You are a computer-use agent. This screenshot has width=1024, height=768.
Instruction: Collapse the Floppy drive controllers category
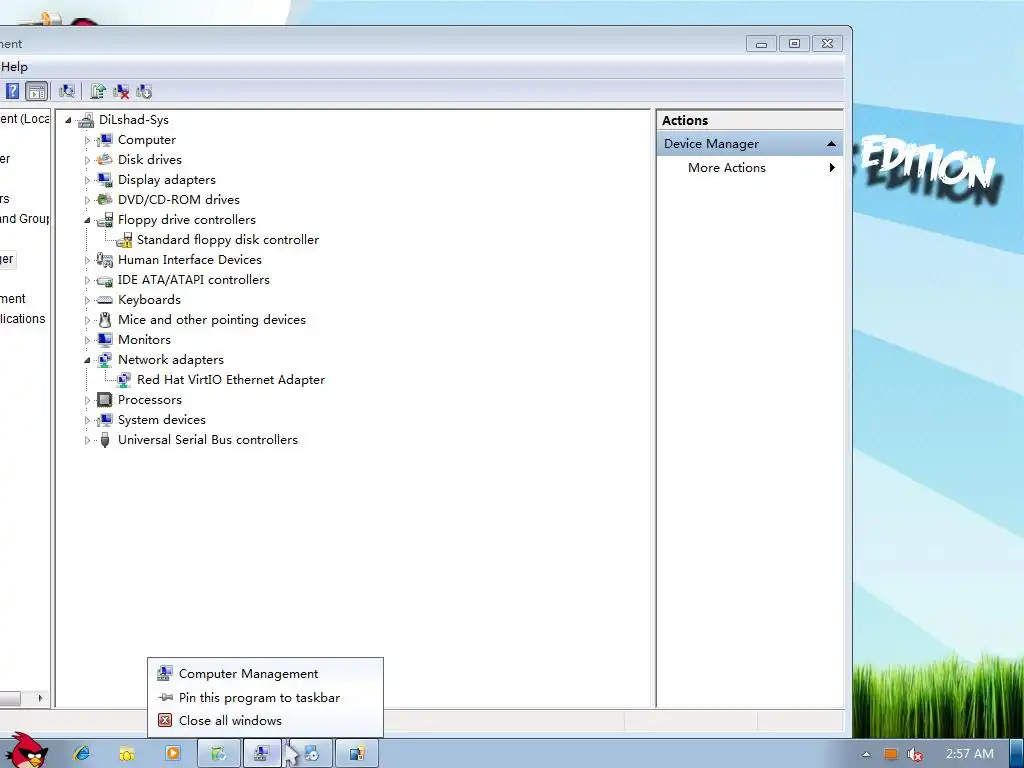(x=87, y=220)
